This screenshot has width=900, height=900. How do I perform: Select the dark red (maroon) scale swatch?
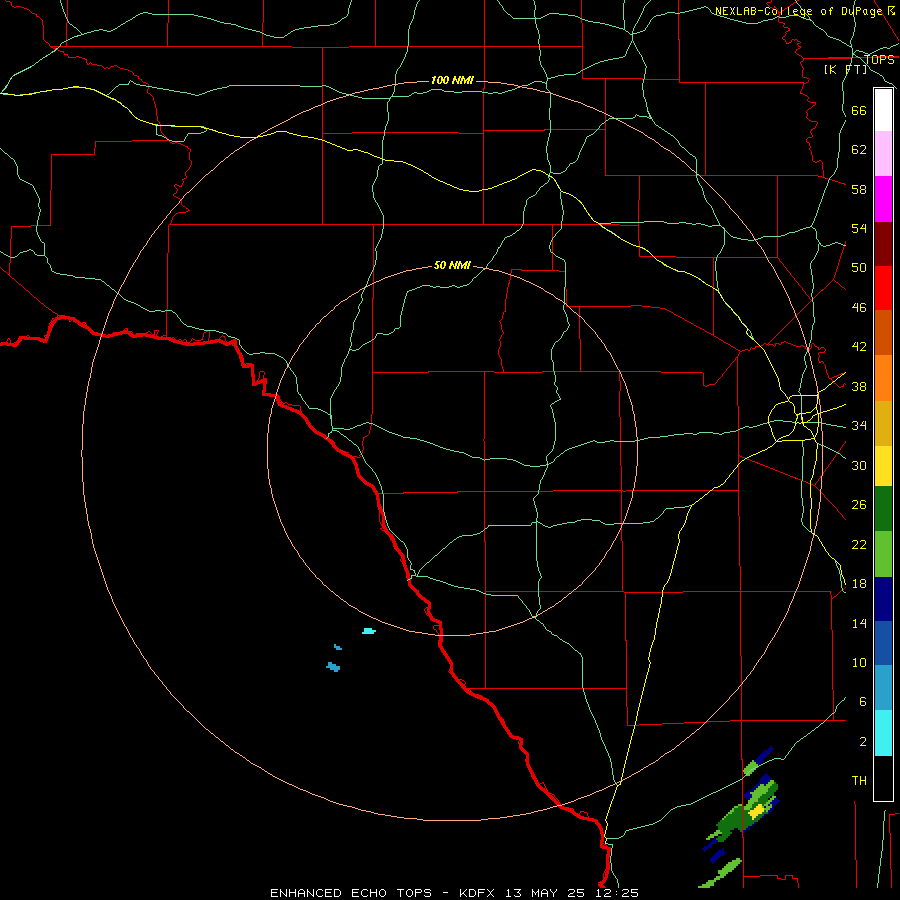[x=883, y=244]
